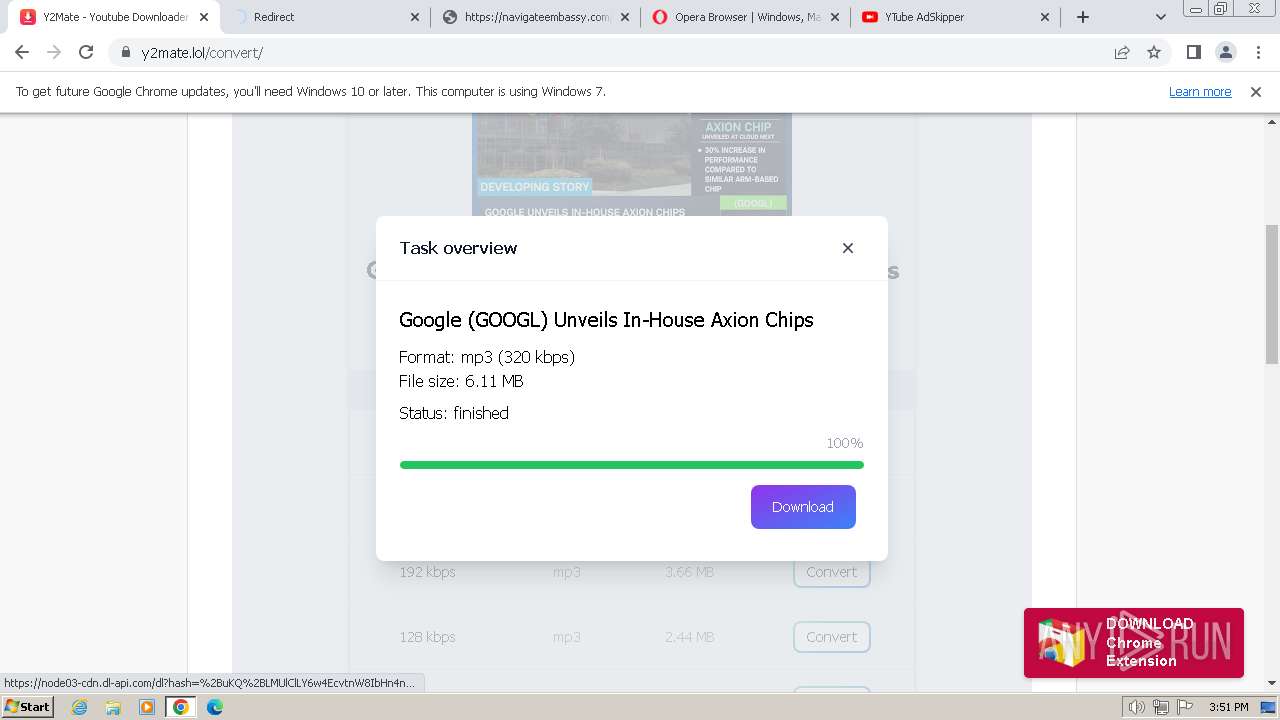View site information via lock icon
Viewport: 1280px width, 720px height.
[x=126, y=53]
